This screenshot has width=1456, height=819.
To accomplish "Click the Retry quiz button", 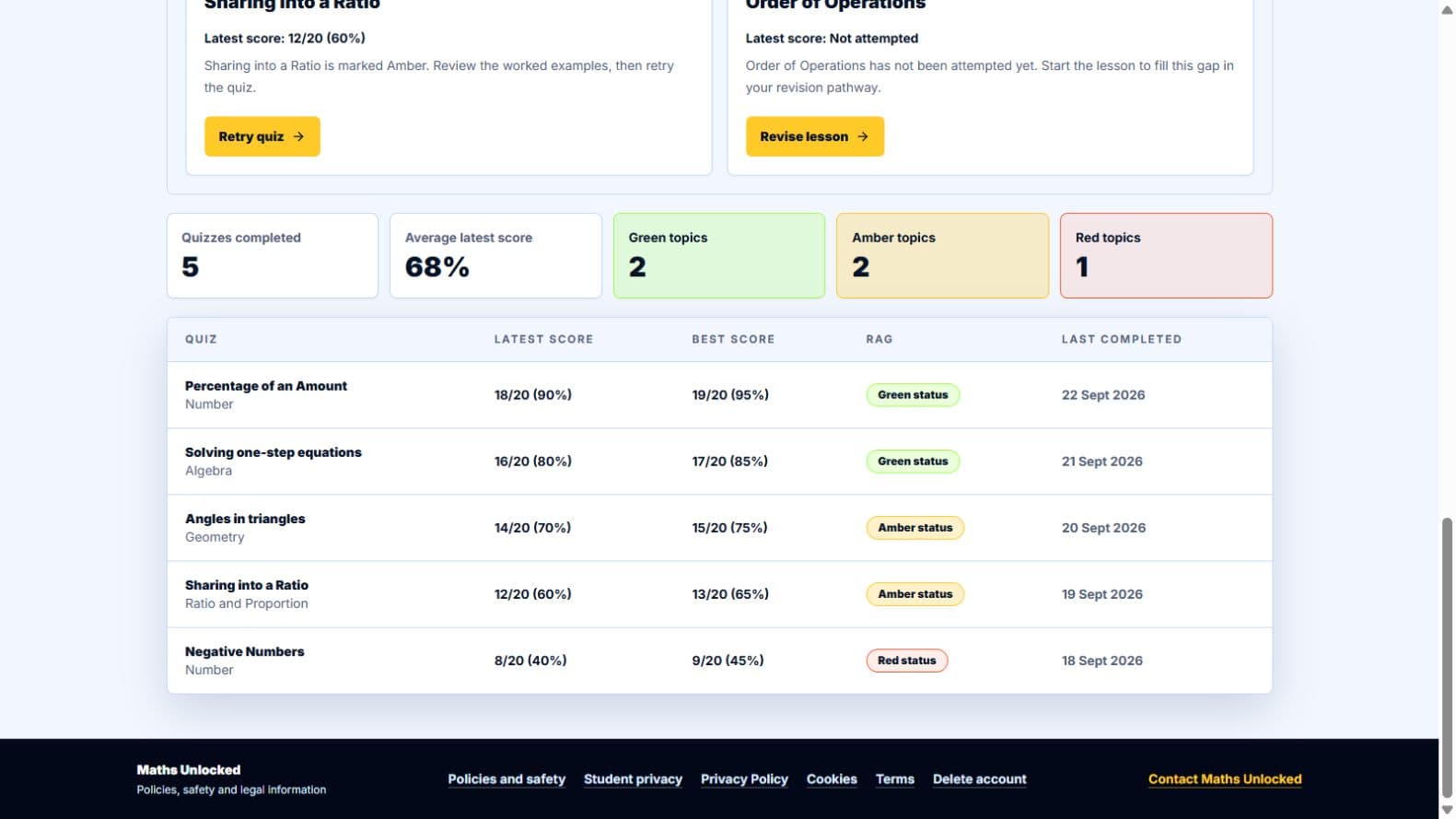I will tap(262, 136).
